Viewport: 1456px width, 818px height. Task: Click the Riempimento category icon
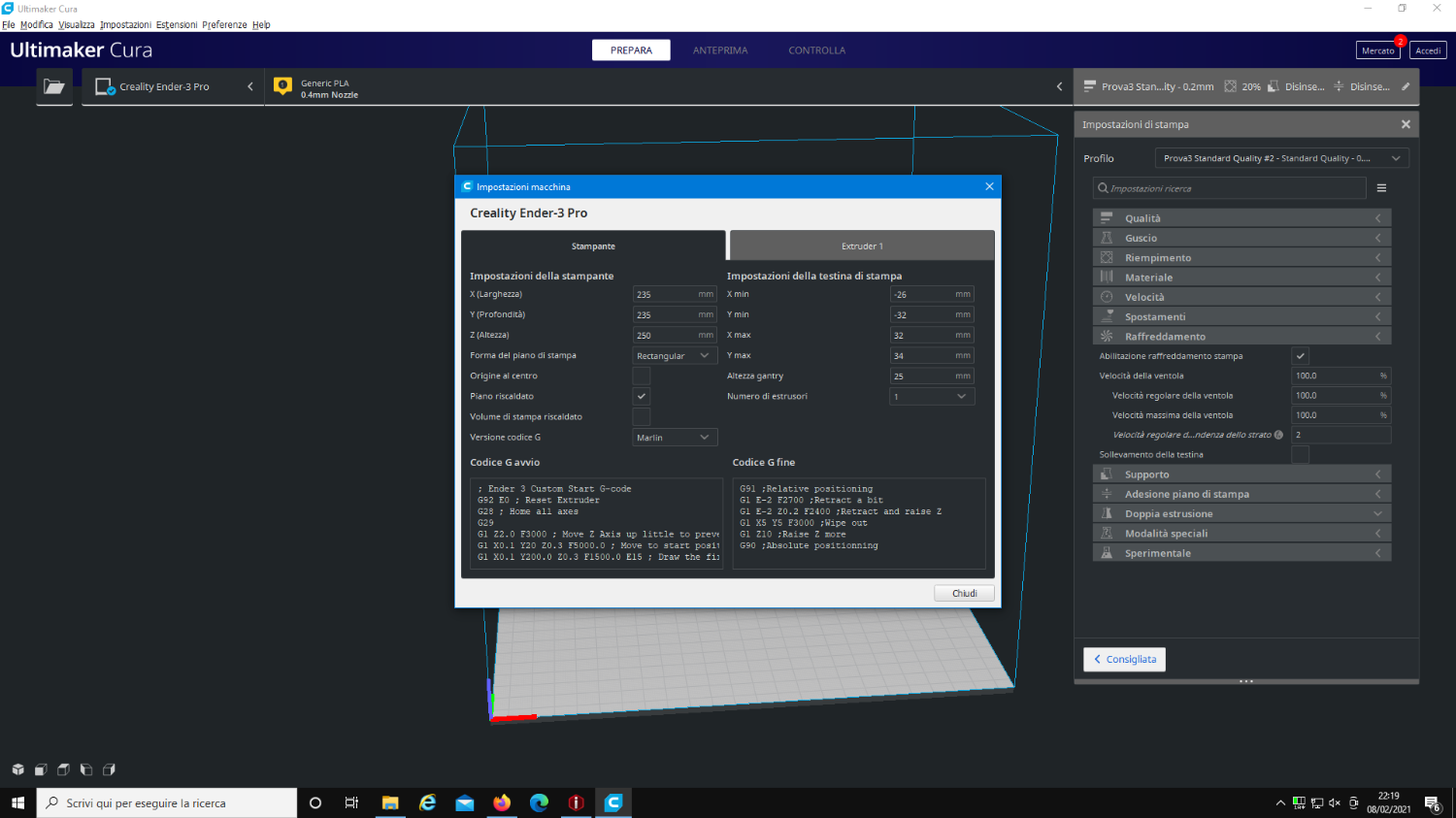(1107, 257)
